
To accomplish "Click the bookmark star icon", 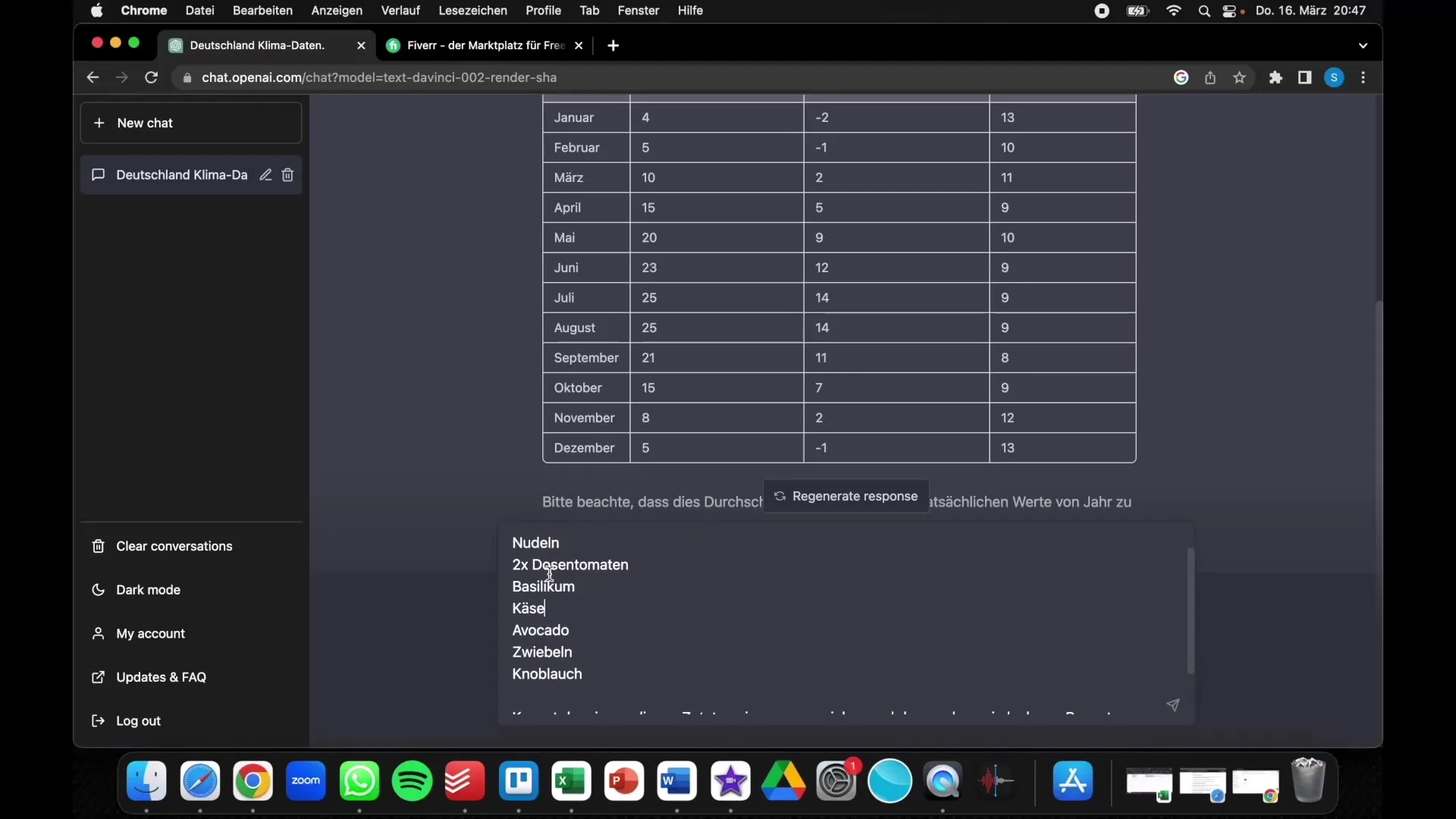I will point(1243,77).
